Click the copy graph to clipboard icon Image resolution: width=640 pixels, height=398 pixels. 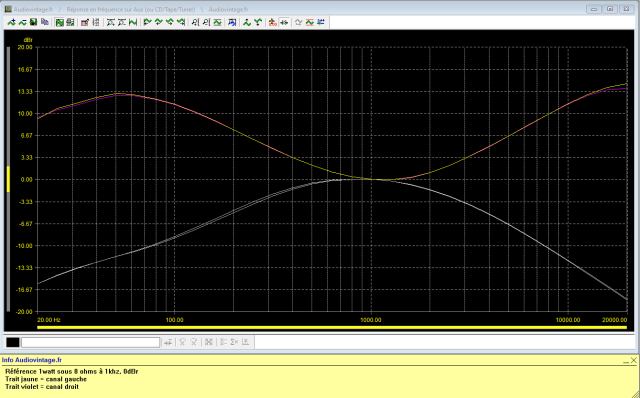45,22
